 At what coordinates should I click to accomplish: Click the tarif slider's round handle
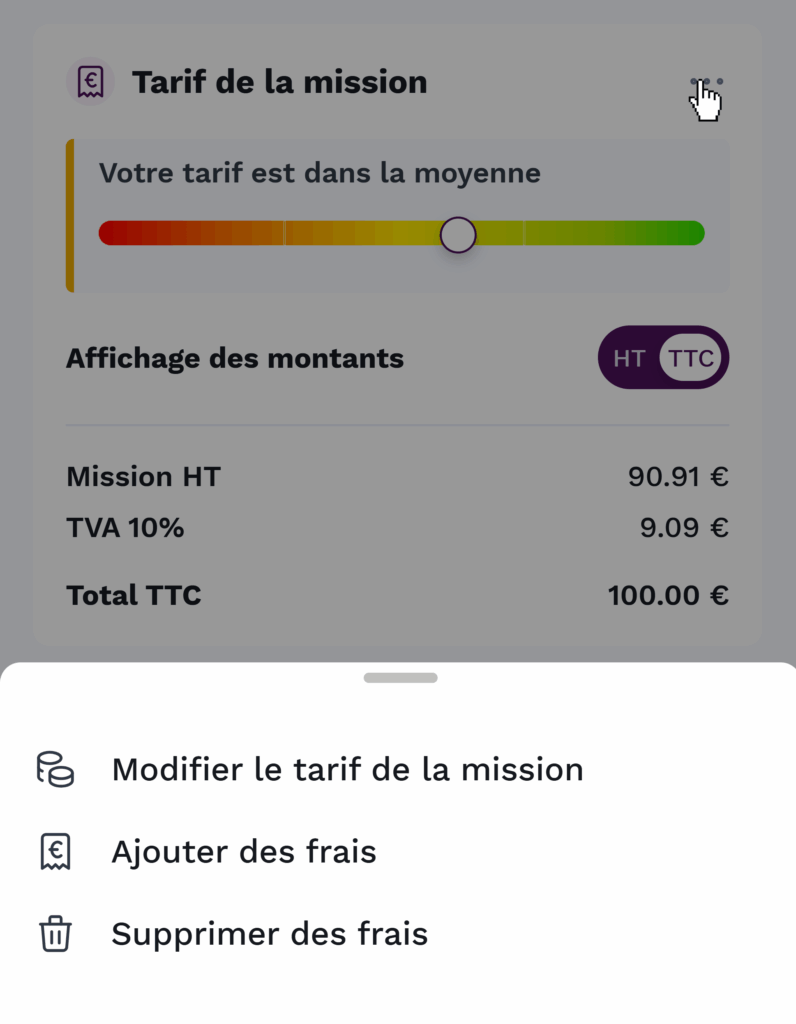[x=458, y=235]
